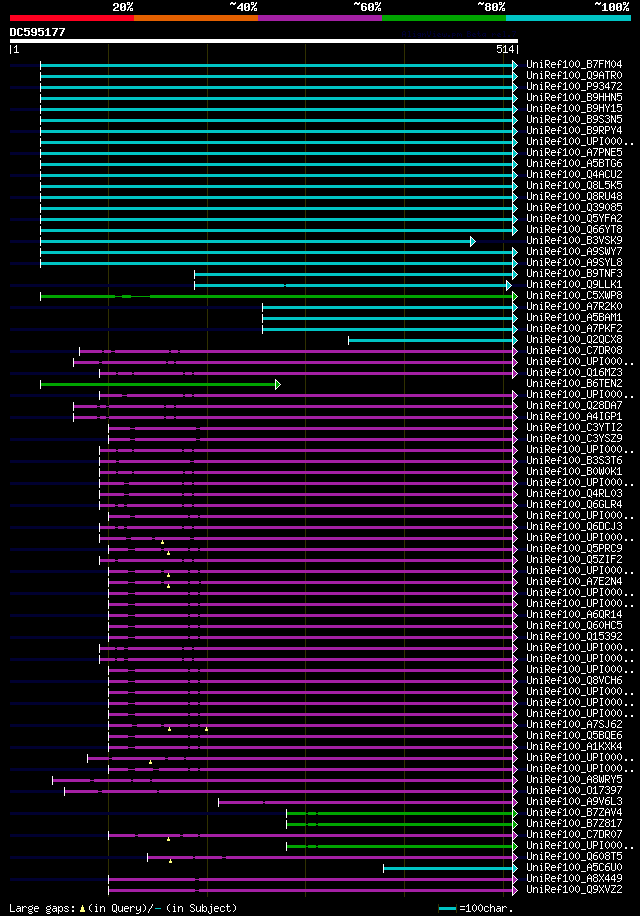This screenshot has height=916, width=640.
Task: Pick the UniRef100_B0W0K1 entry
Action: tap(574, 471)
